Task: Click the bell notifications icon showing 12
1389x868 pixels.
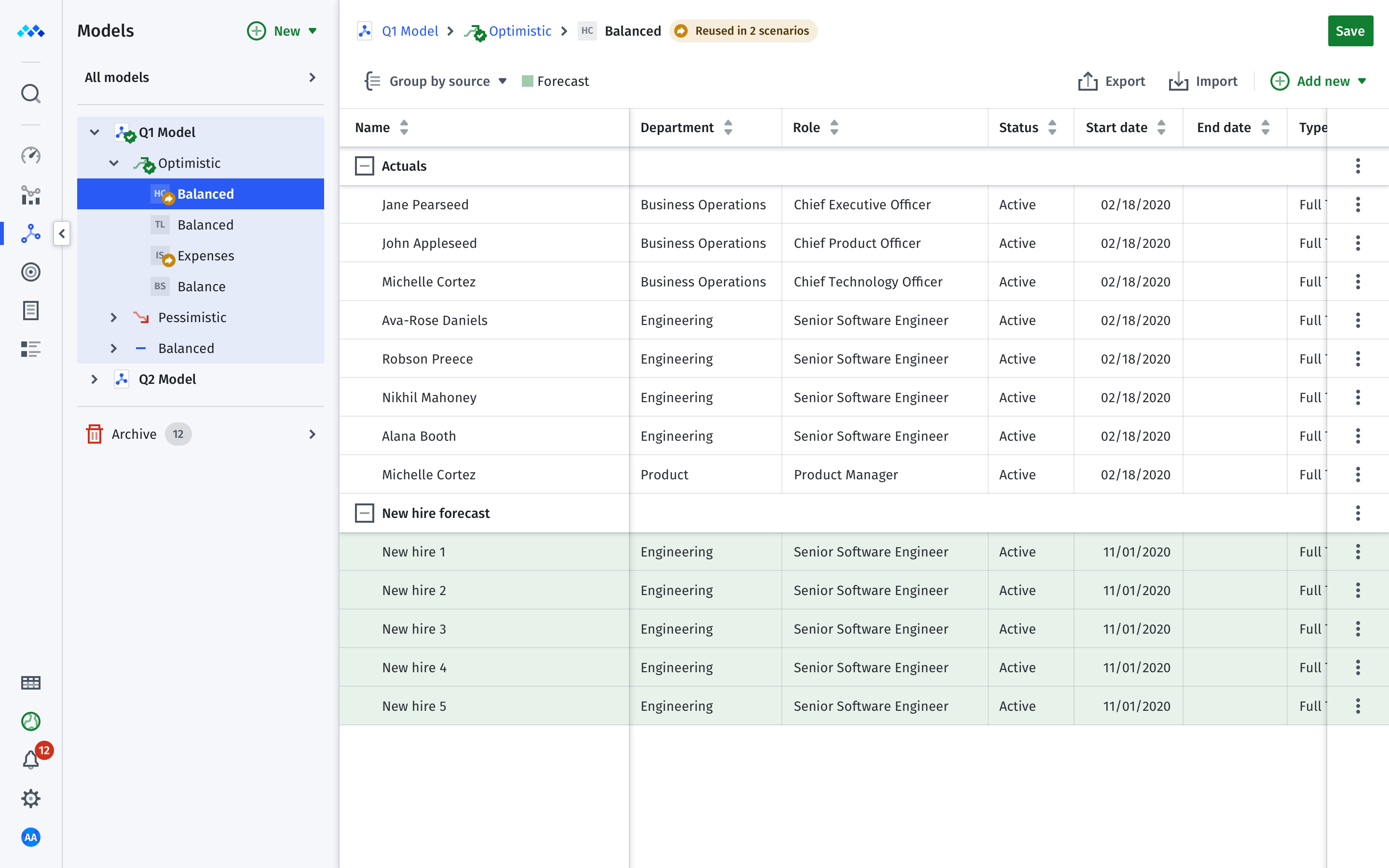Action: (30, 759)
